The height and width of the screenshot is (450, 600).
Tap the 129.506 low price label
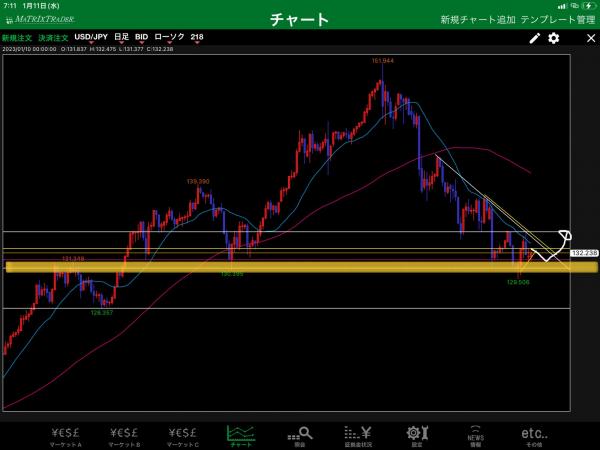[x=518, y=282]
